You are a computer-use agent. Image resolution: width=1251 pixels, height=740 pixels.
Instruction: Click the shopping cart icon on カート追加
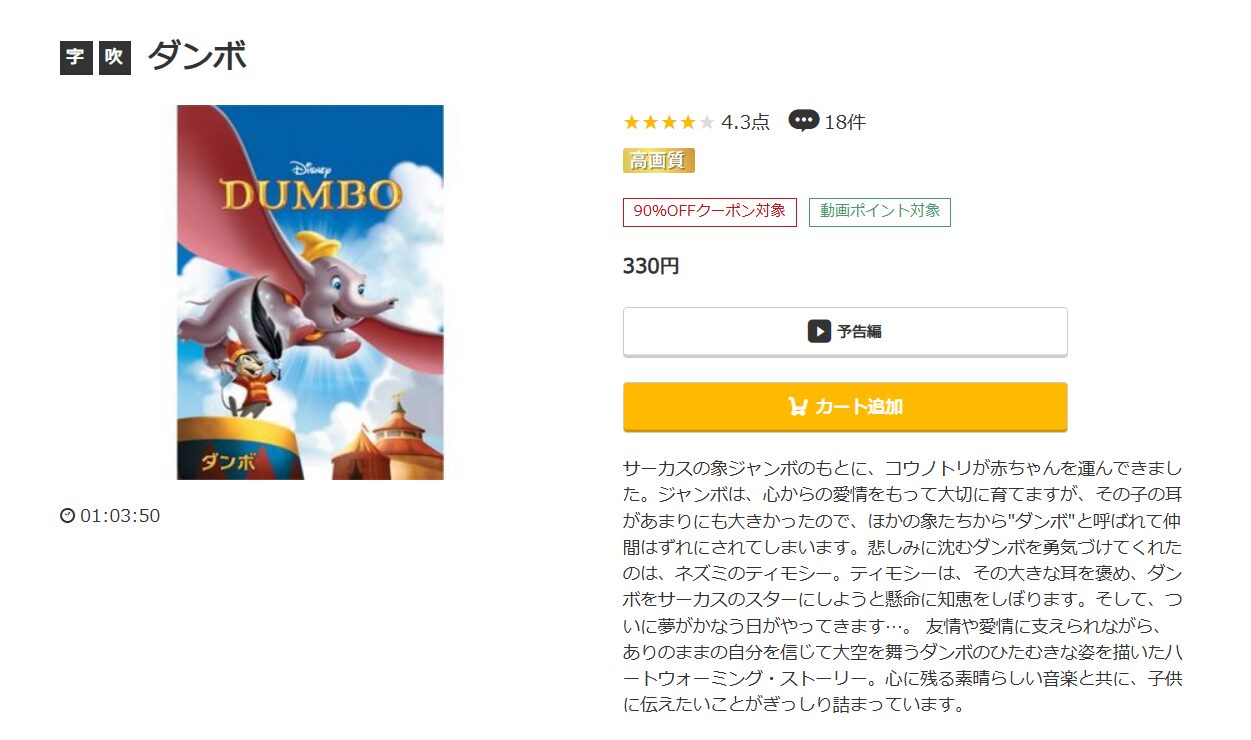click(798, 406)
